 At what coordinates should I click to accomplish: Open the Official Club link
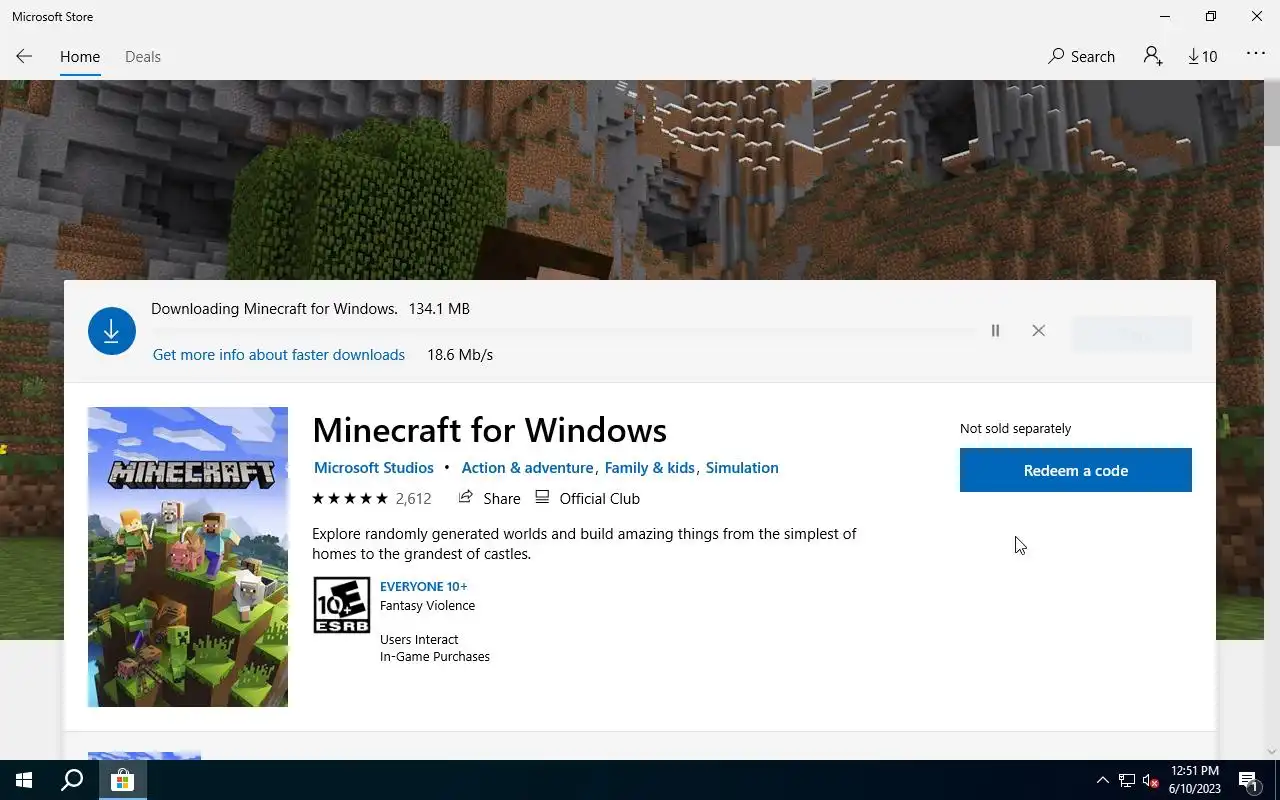tap(588, 498)
